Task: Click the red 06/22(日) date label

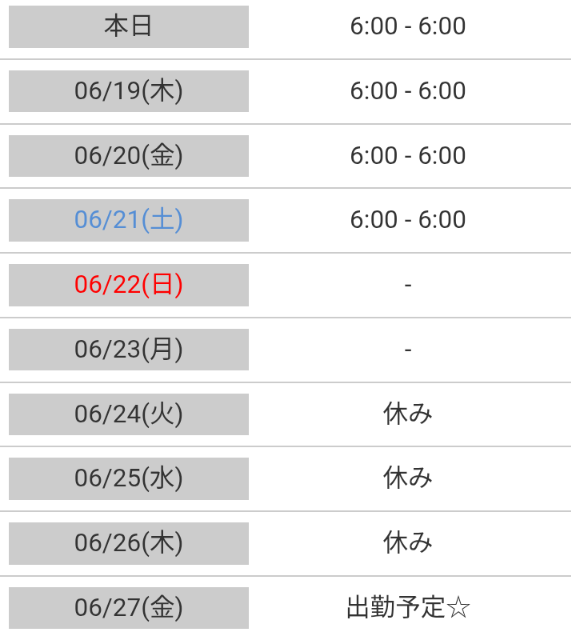Action: tap(129, 285)
